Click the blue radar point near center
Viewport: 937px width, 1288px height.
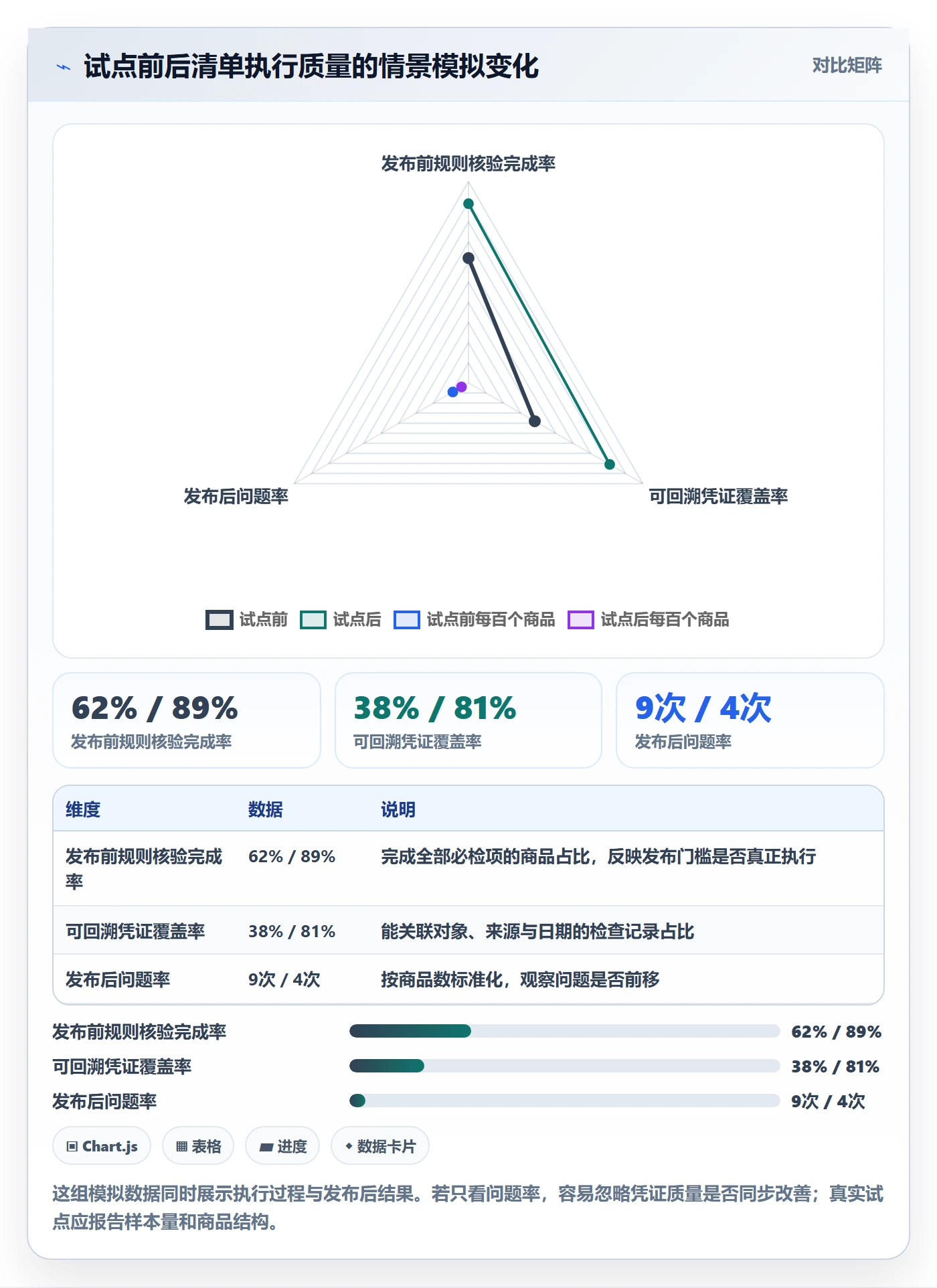(x=453, y=392)
